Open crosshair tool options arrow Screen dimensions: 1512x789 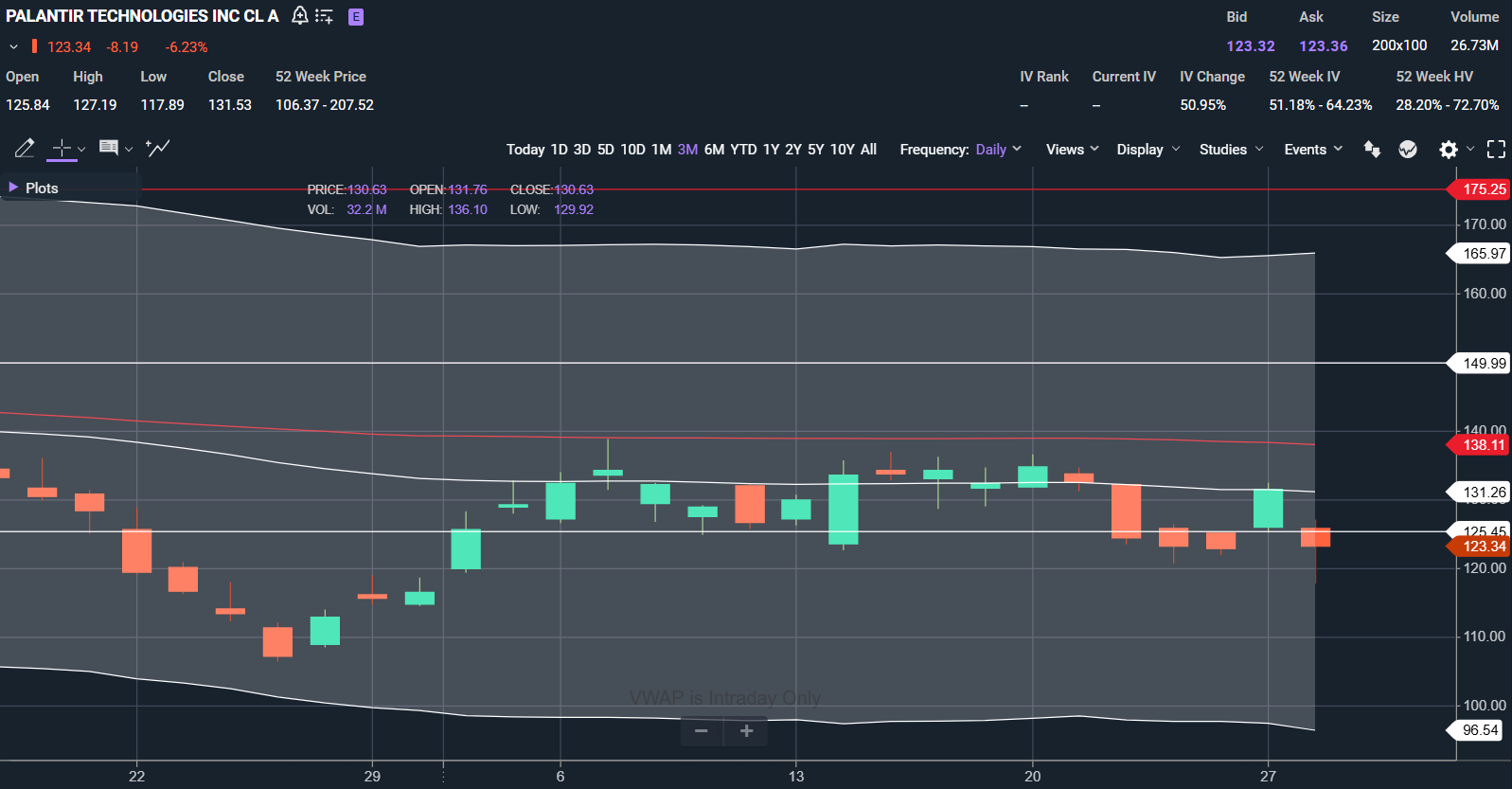tap(81, 149)
